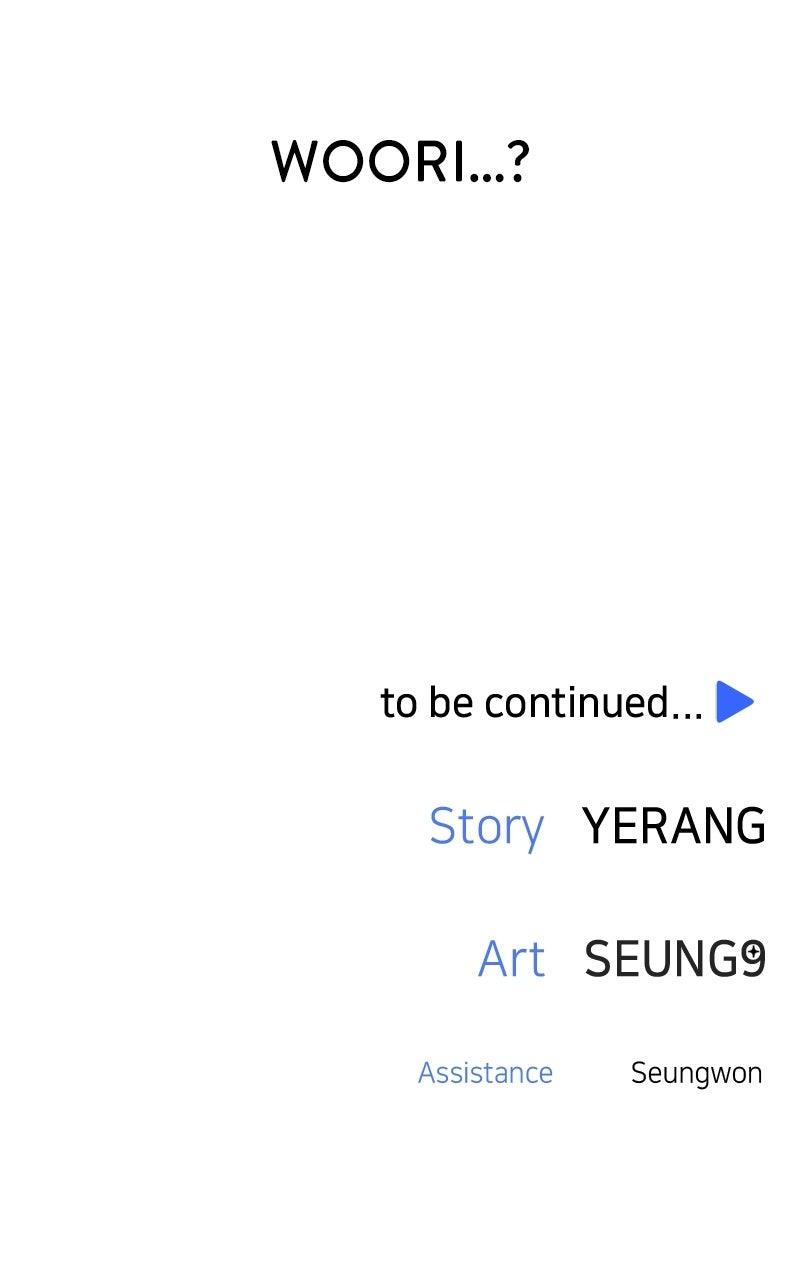This screenshot has width=800, height=1280.
Task: Click the artist name SEUNG9
Action: 673,959
